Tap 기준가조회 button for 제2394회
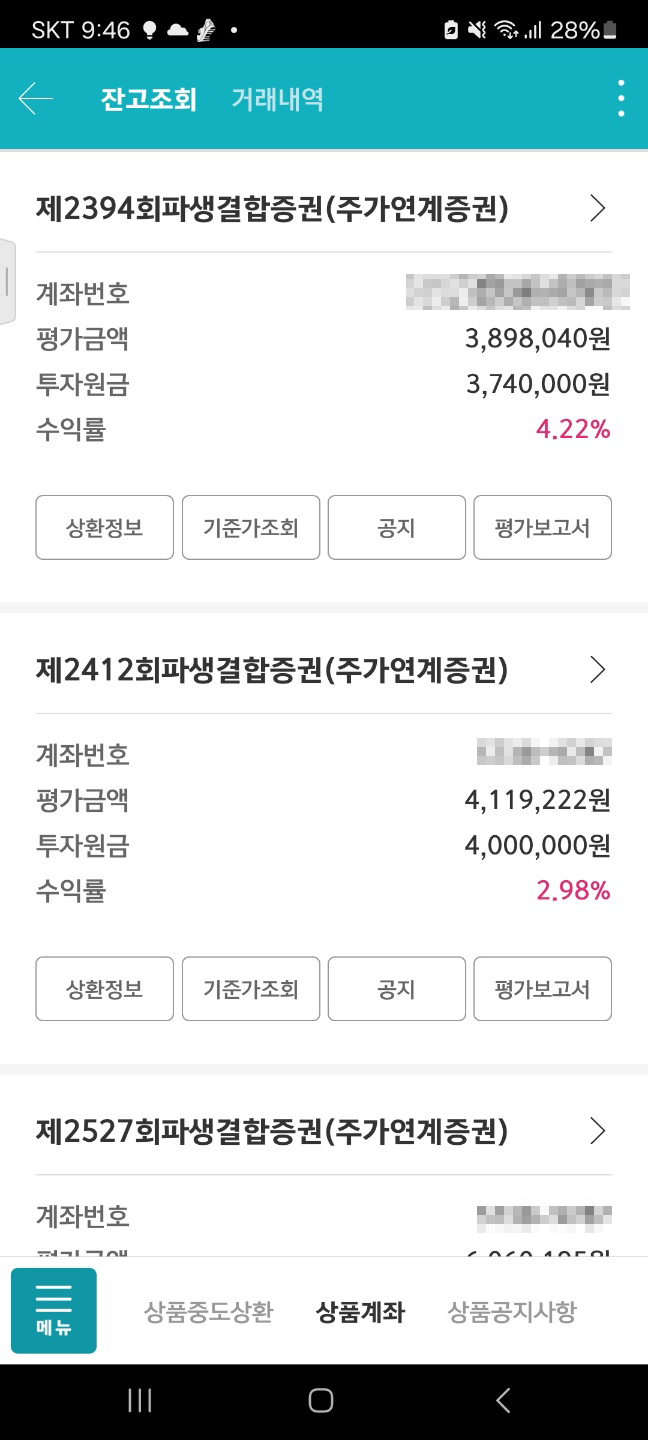 click(251, 527)
